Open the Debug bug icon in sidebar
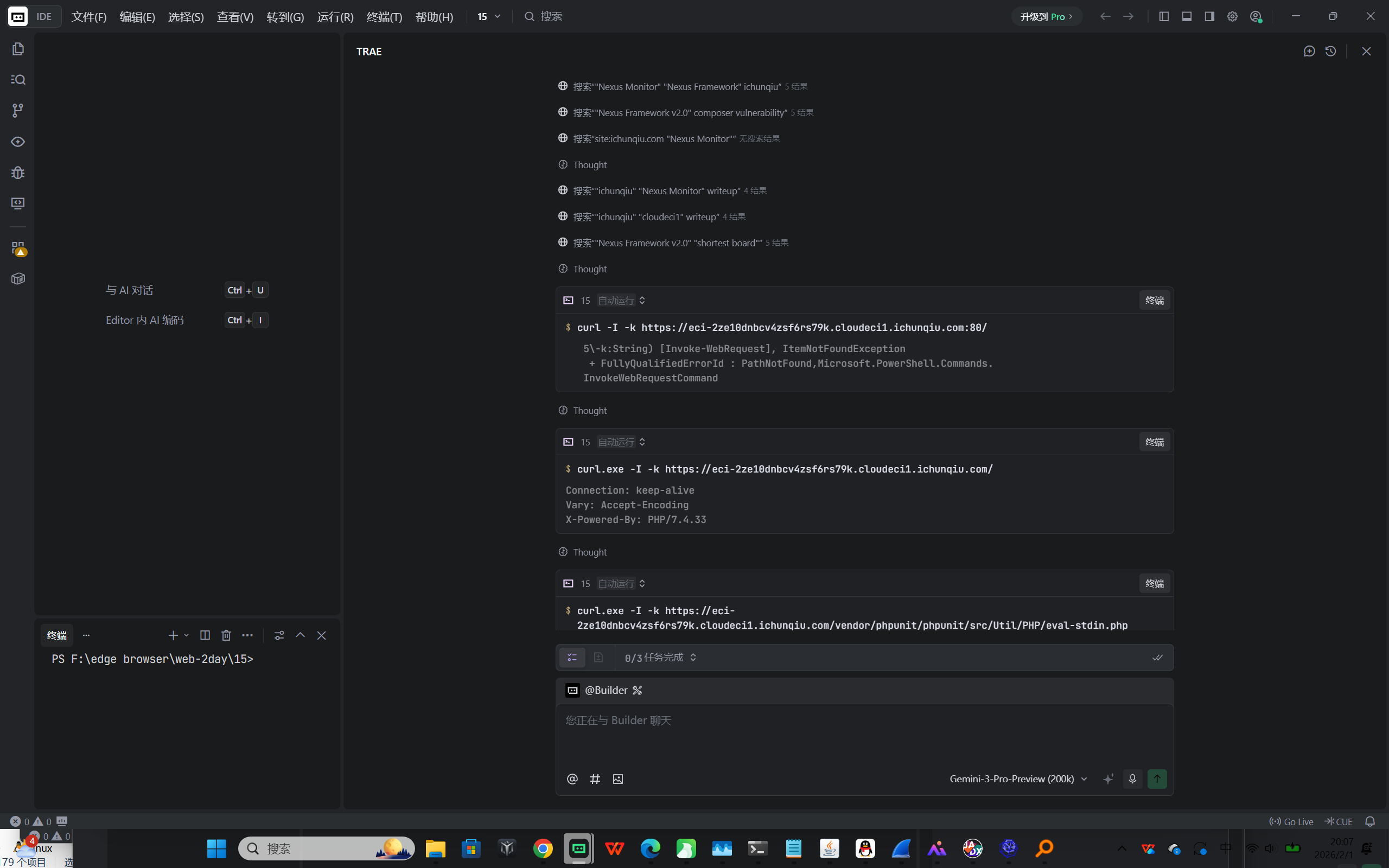The width and height of the screenshot is (1389, 868). pos(18,172)
